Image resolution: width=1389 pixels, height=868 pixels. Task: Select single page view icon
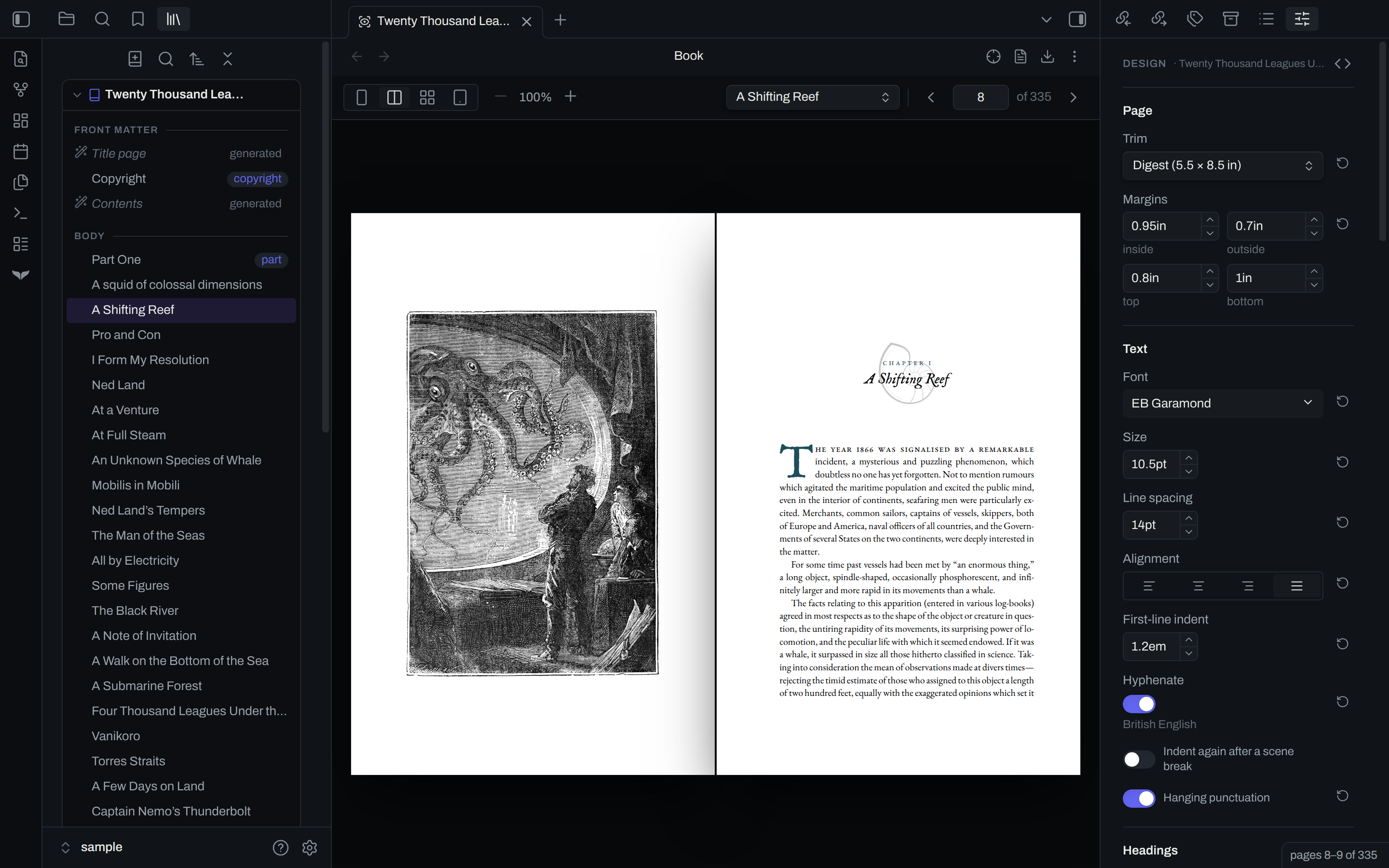[362, 97]
